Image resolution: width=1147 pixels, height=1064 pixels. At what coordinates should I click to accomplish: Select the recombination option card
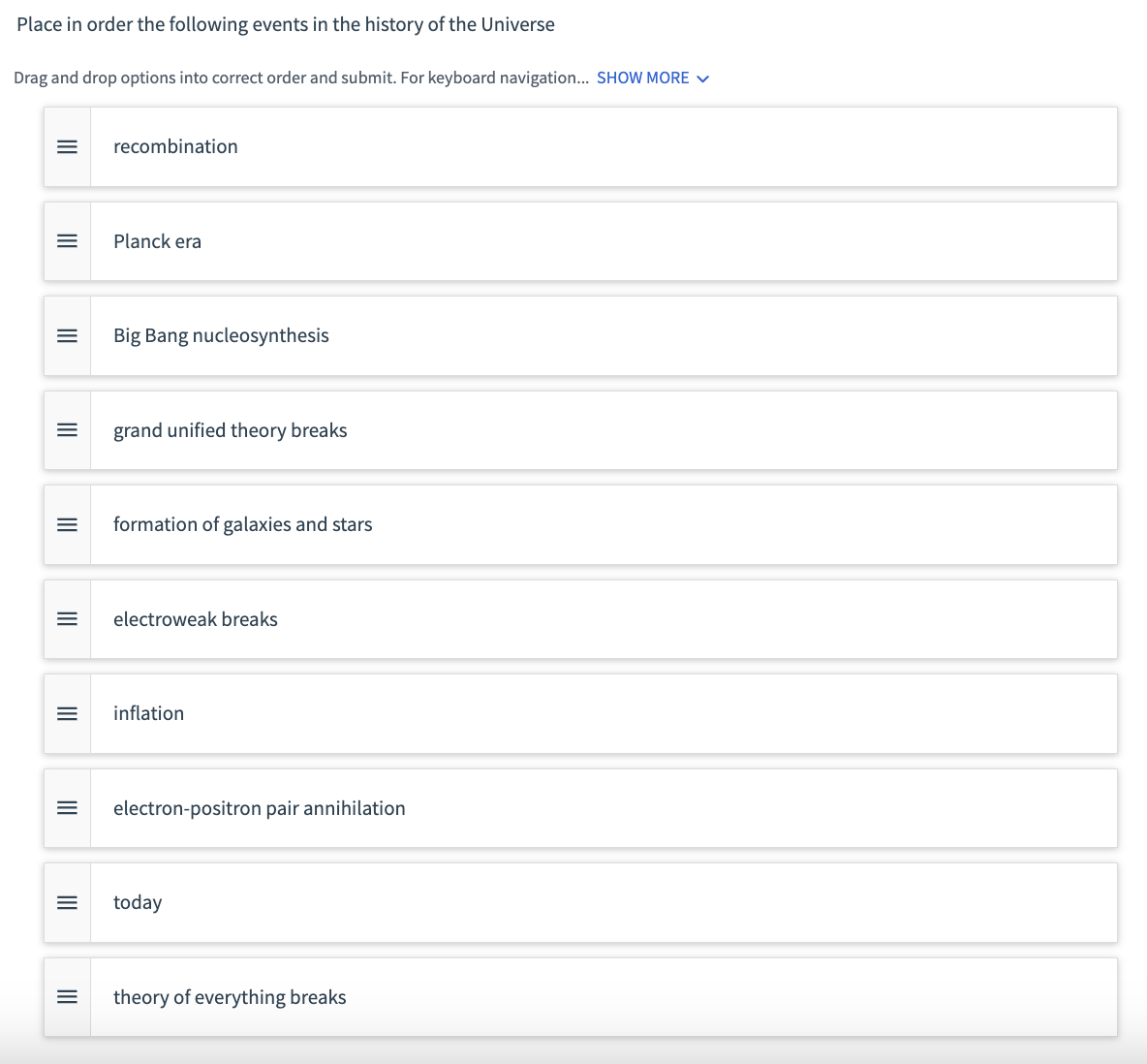pos(603,147)
